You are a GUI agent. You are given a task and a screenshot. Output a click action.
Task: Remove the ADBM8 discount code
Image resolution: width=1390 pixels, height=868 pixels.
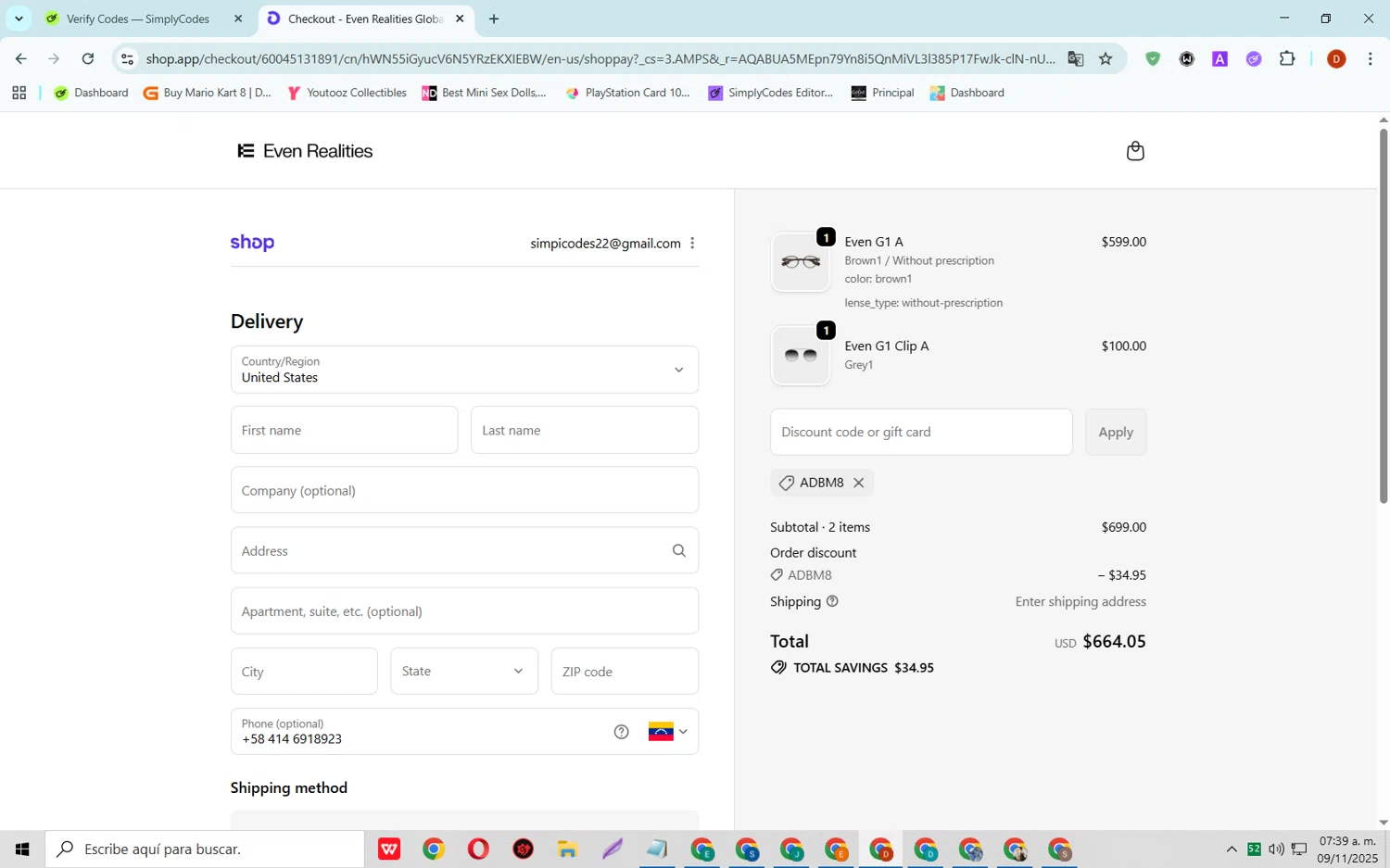(859, 483)
